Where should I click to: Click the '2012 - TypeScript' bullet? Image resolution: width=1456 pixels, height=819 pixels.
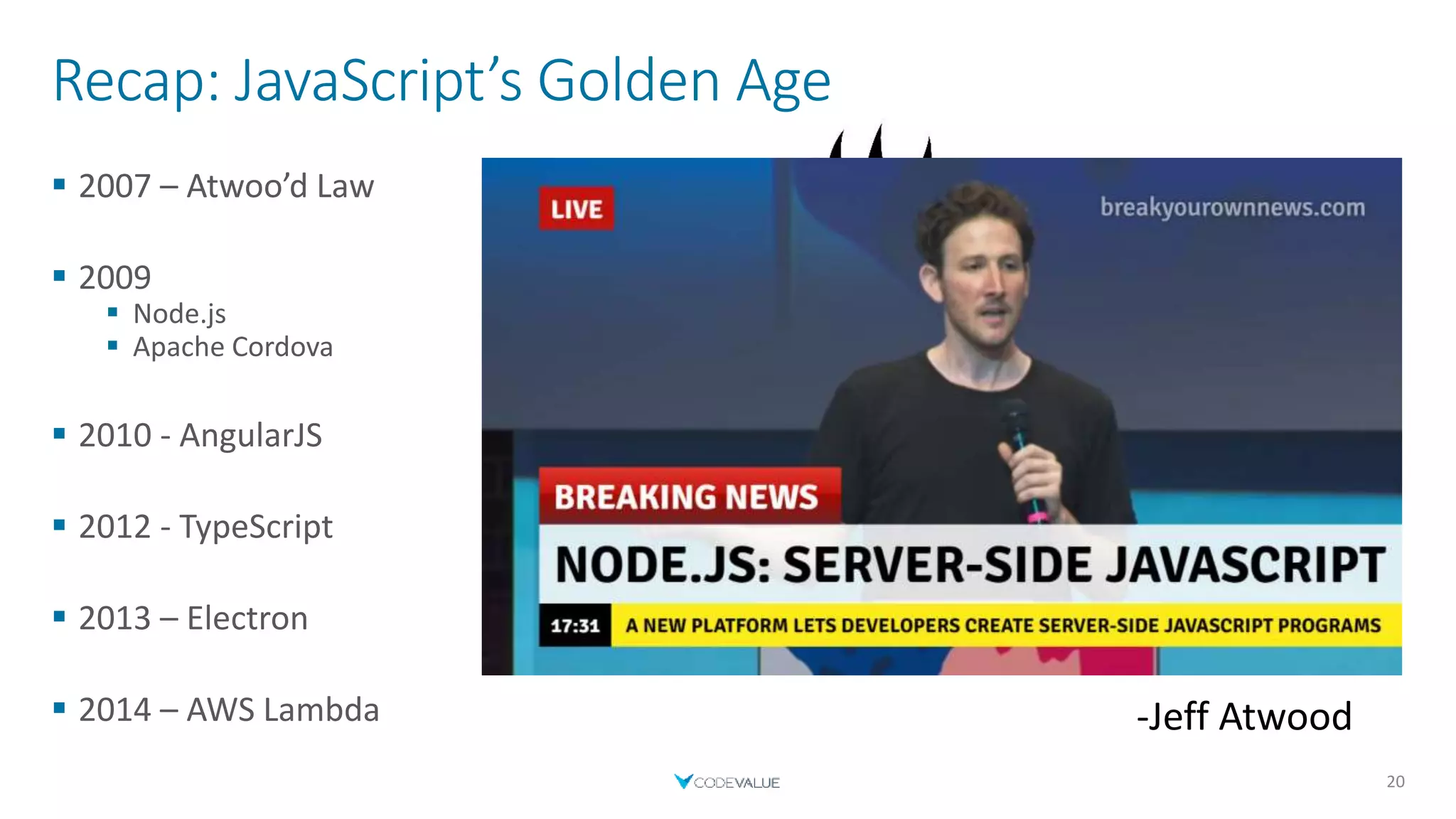(x=205, y=527)
